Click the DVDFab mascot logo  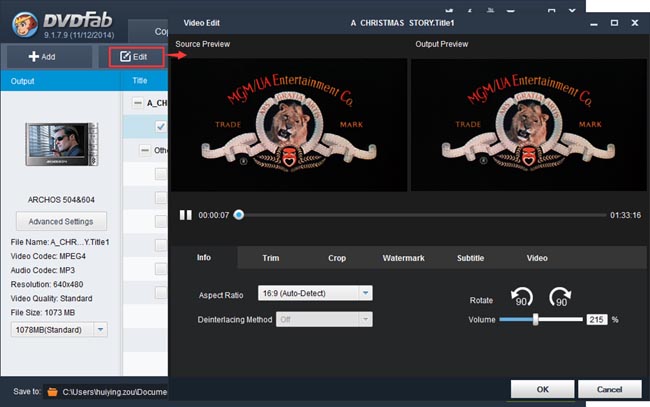click(x=25, y=24)
